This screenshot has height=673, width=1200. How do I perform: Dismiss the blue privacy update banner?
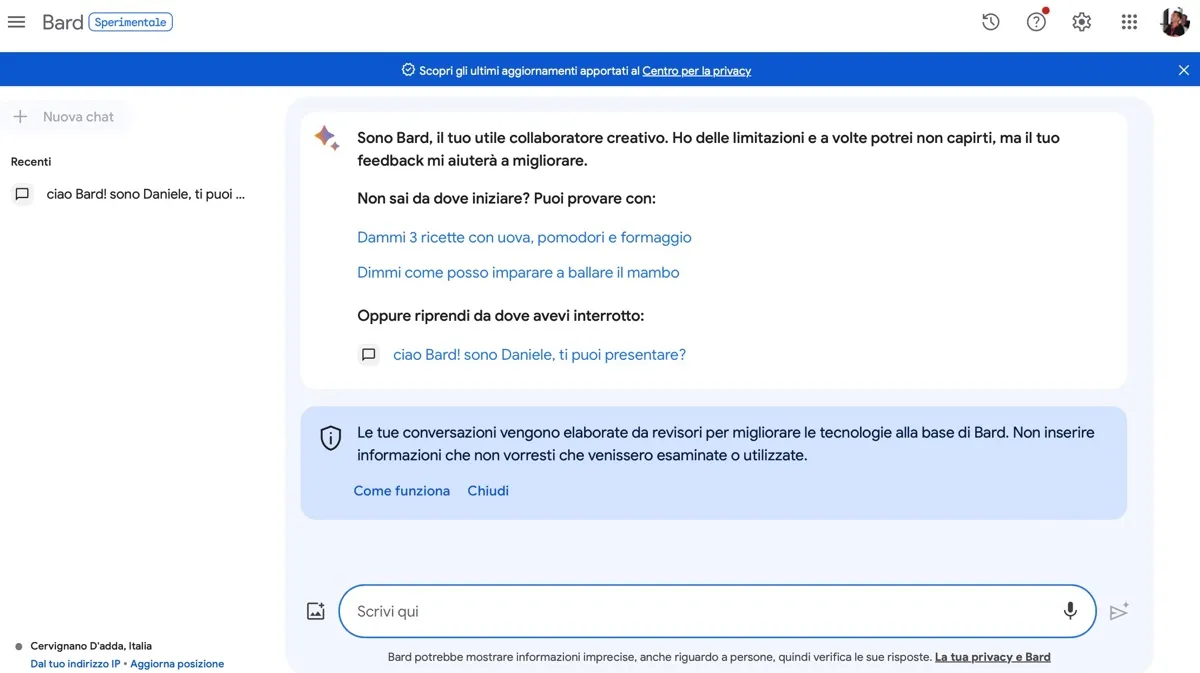(1184, 70)
